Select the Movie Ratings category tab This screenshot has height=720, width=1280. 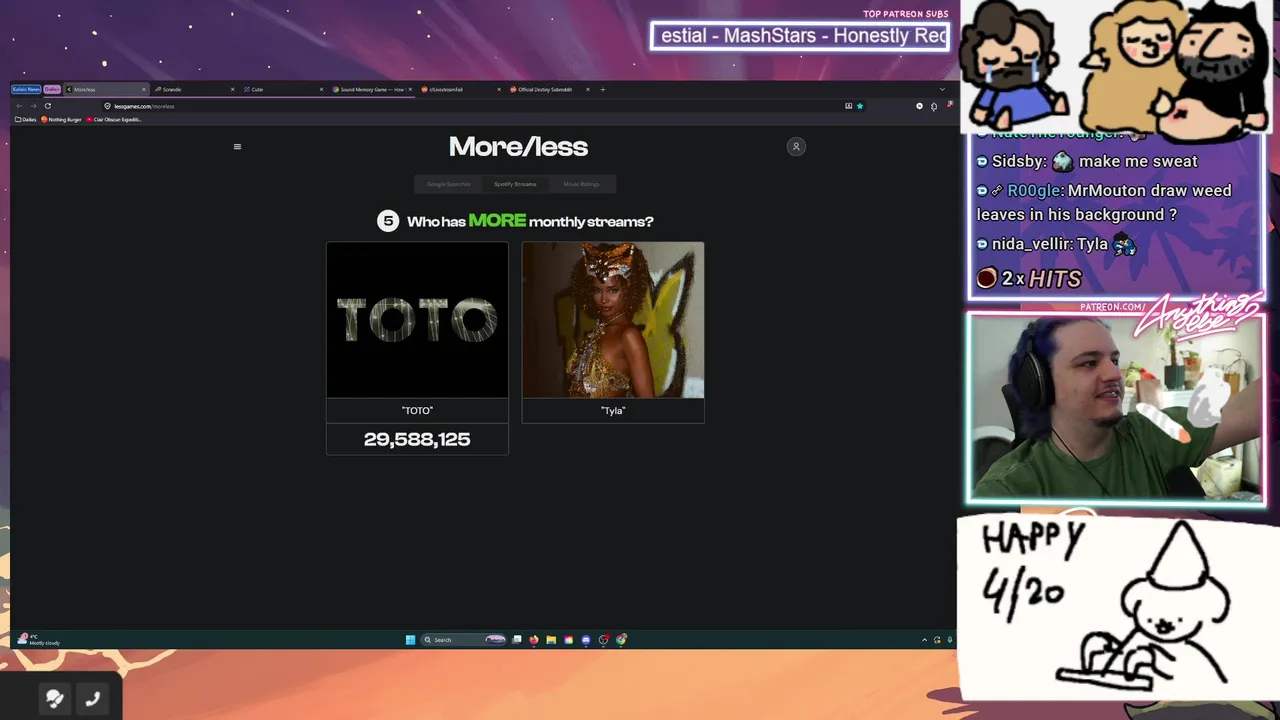pos(581,184)
